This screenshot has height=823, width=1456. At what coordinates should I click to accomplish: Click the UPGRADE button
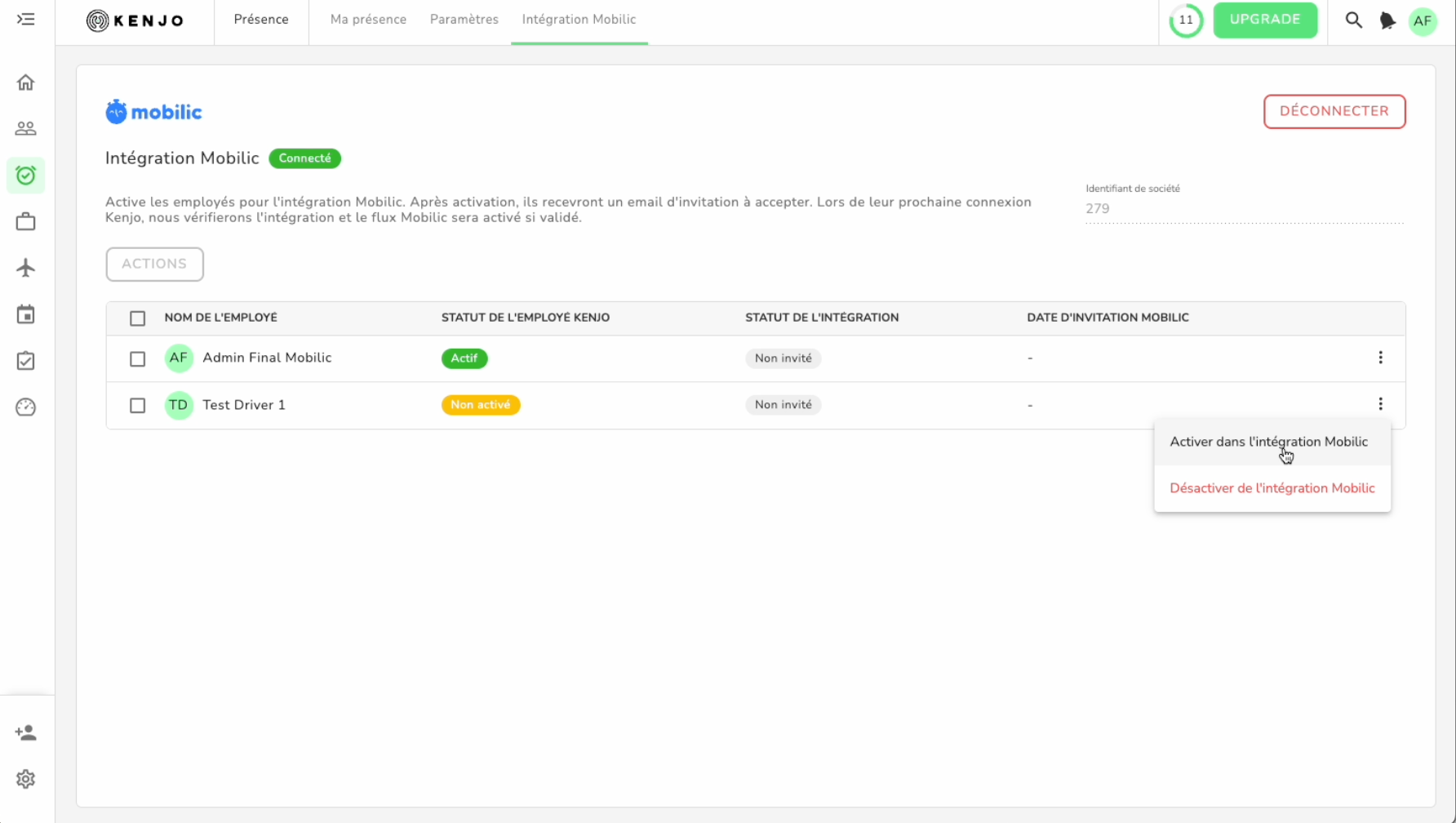coord(1265,20)
